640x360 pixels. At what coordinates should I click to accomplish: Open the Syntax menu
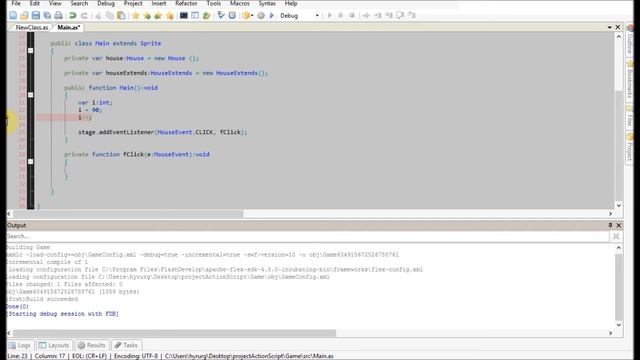coord(267,3)
